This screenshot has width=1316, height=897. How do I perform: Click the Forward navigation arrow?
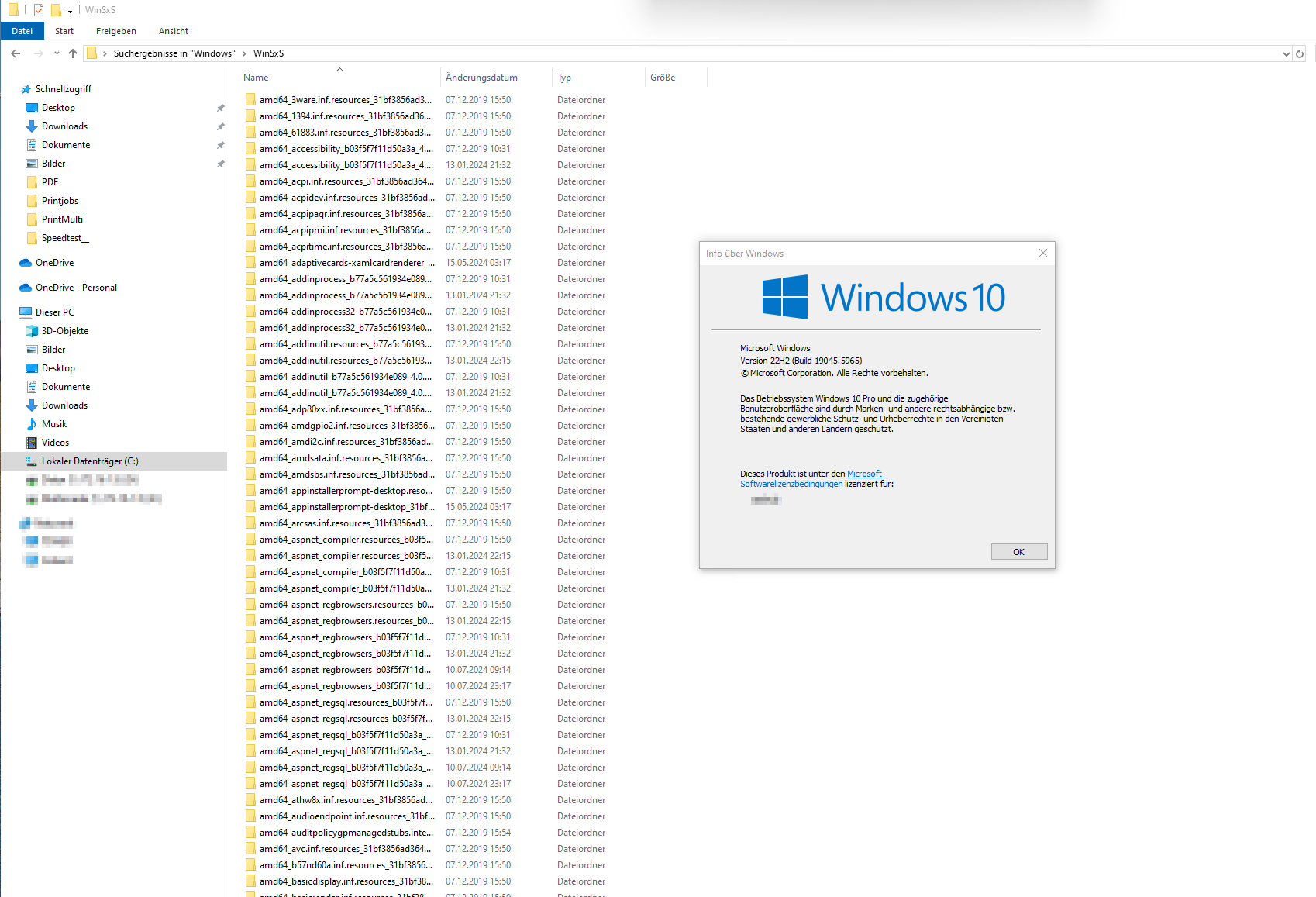click(x=39, y=53)
